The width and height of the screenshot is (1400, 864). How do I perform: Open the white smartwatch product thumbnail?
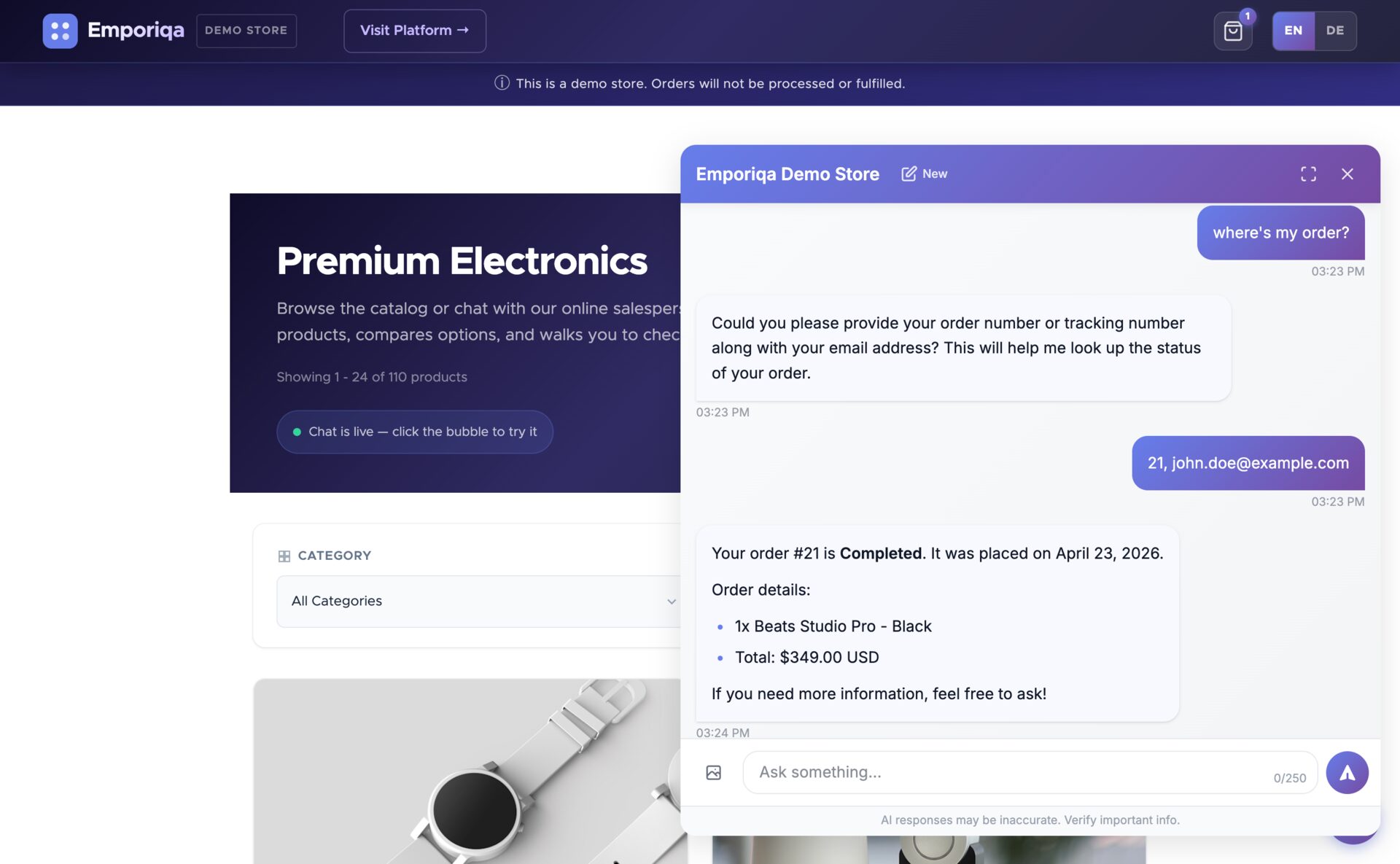coord(470,771)
